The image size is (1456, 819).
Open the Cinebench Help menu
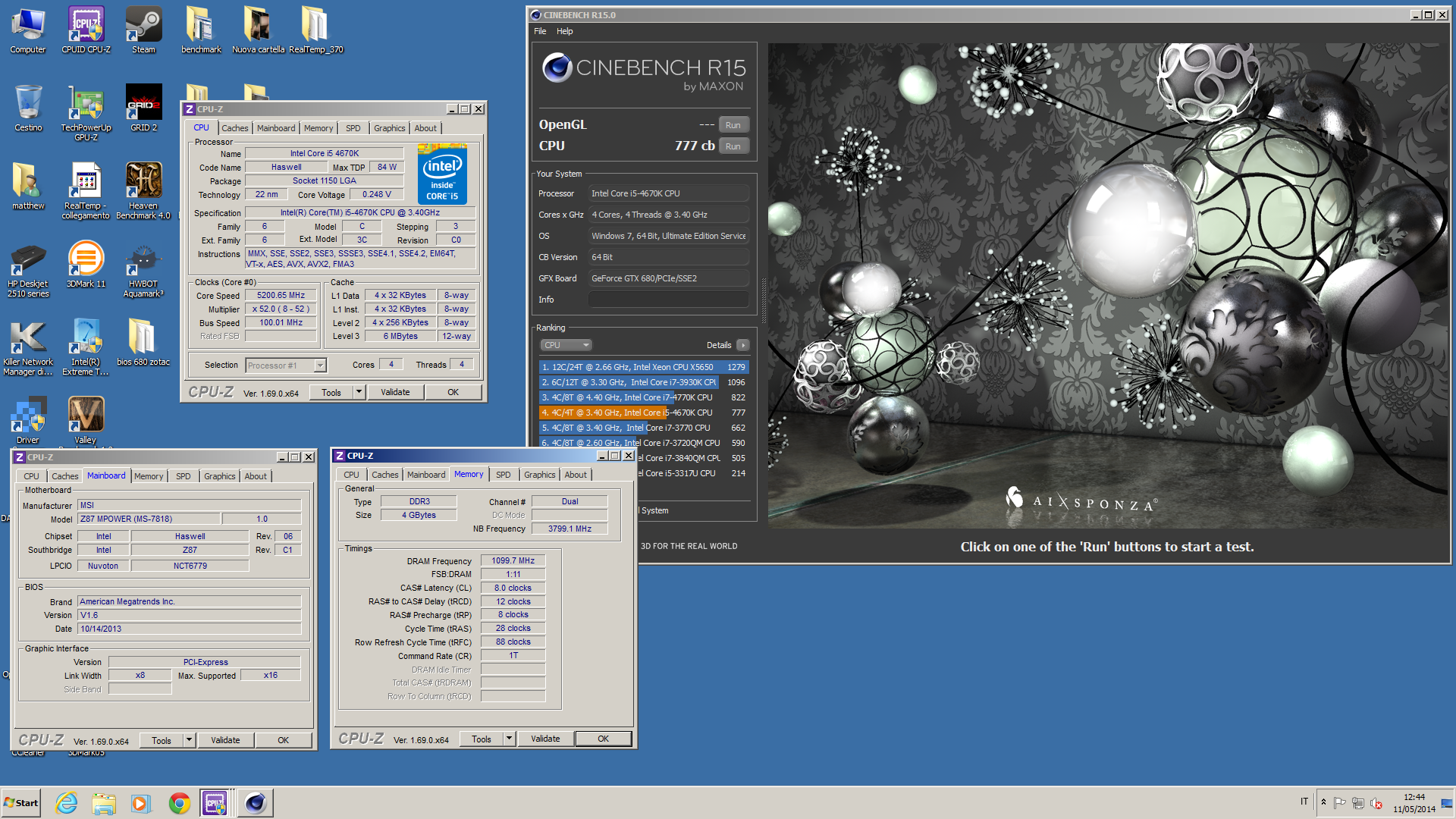[x=565, y=31]
